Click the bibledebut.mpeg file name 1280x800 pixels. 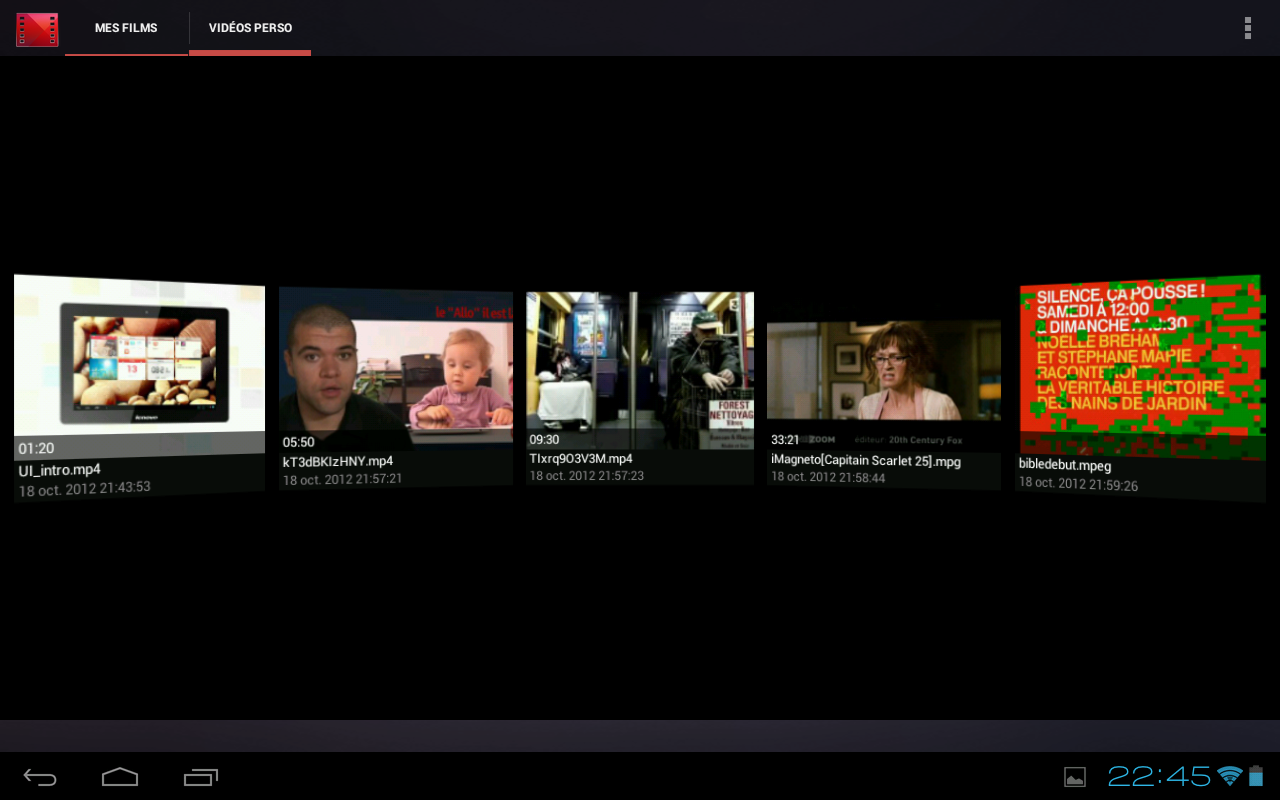[x=1065, y=465]
